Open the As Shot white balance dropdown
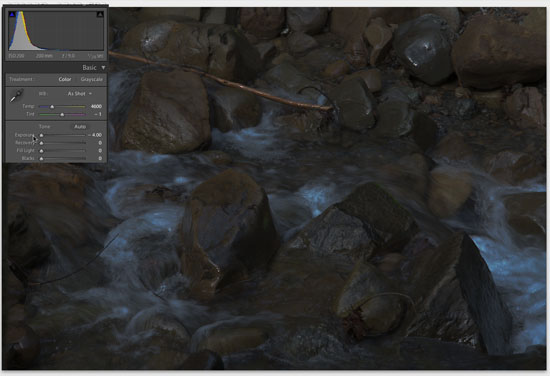550x376 pixels. click(x=80, y=94)
